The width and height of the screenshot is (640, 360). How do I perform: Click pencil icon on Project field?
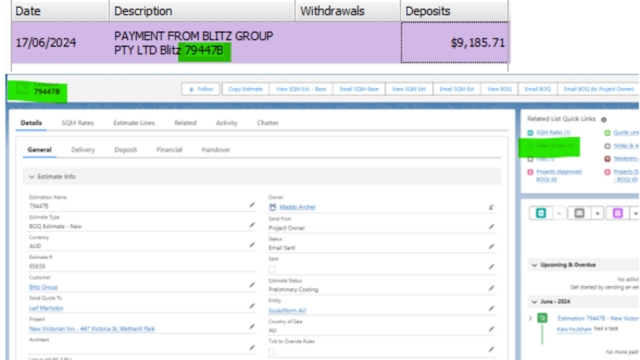click(x=252, y=327)
